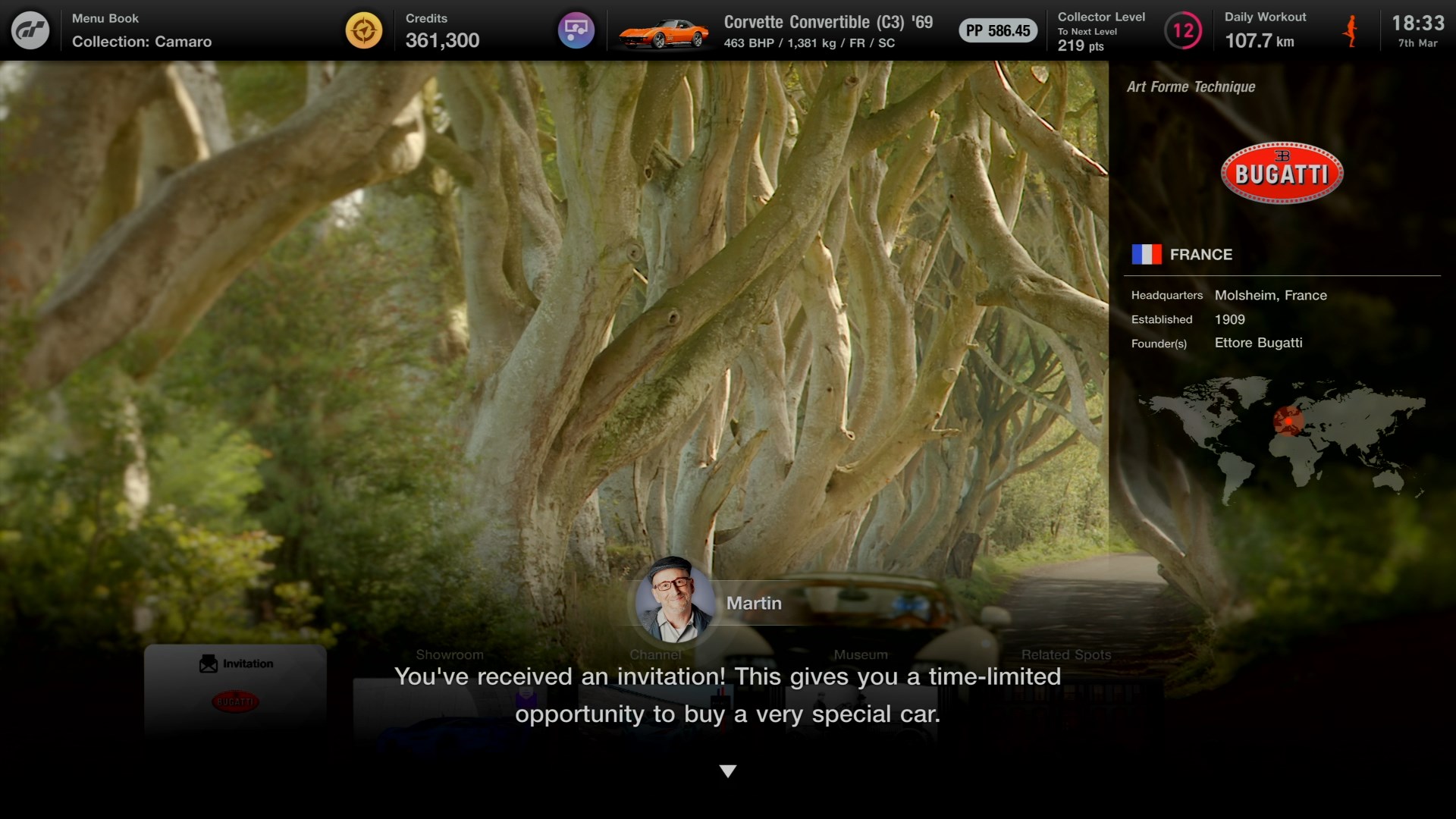Click the PP 586.45 performance badge
The width and height of the screenshot is (1456, 819).
(998, 31)
